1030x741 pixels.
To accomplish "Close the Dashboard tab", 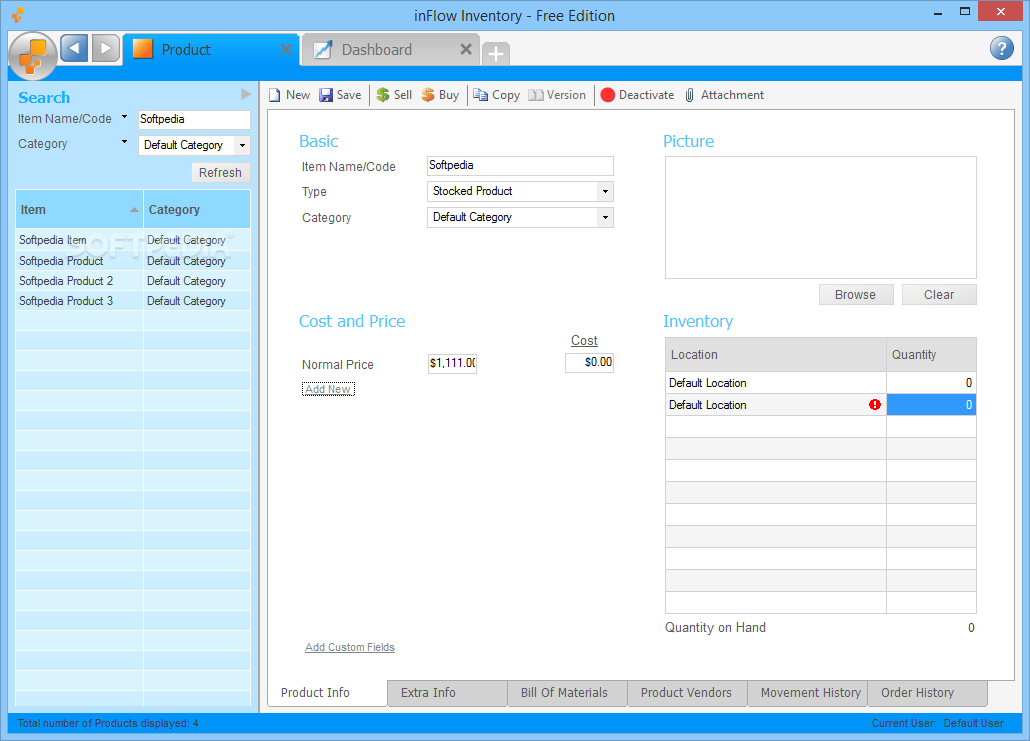I will [x=466, y=49].
